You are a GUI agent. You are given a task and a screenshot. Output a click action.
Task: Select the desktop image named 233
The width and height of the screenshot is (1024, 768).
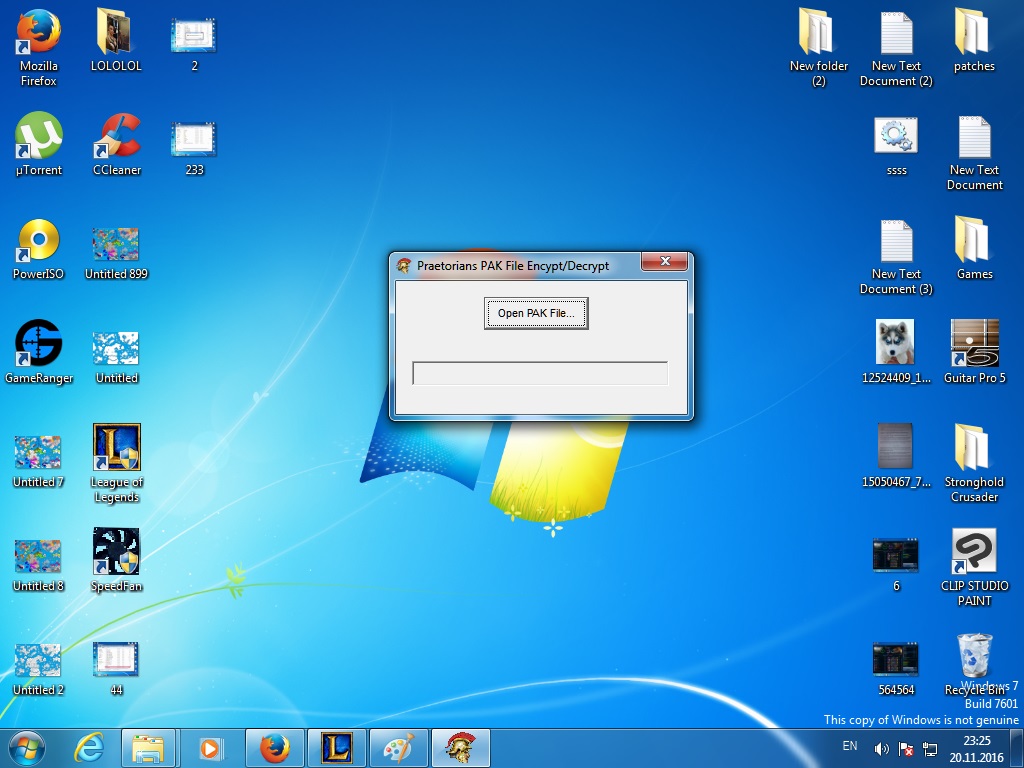[x=194, y=148]
